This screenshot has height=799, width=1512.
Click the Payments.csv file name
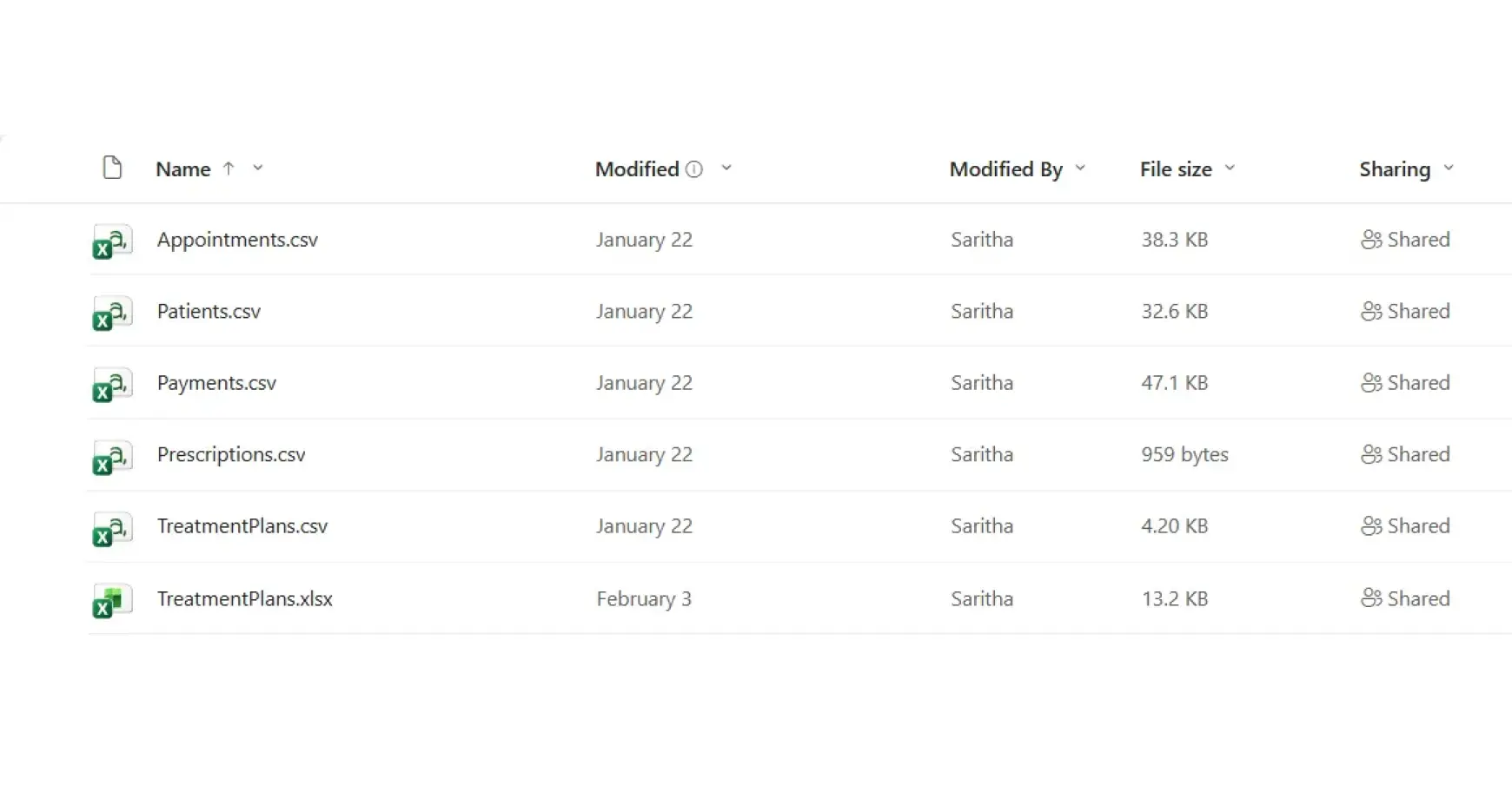point(216,383)
